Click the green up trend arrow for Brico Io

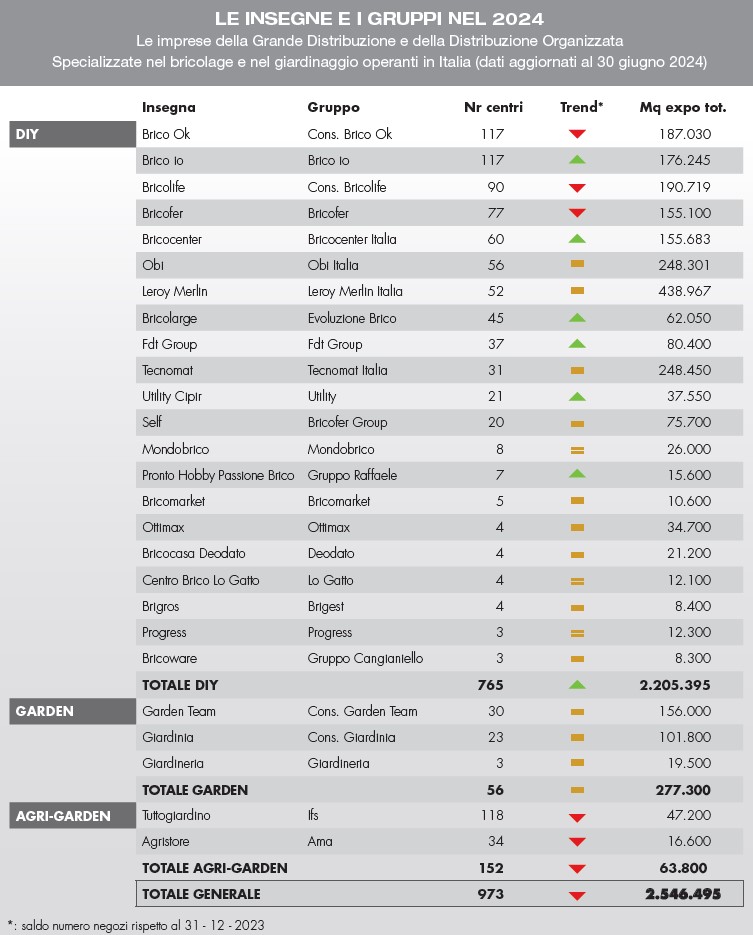577,160
